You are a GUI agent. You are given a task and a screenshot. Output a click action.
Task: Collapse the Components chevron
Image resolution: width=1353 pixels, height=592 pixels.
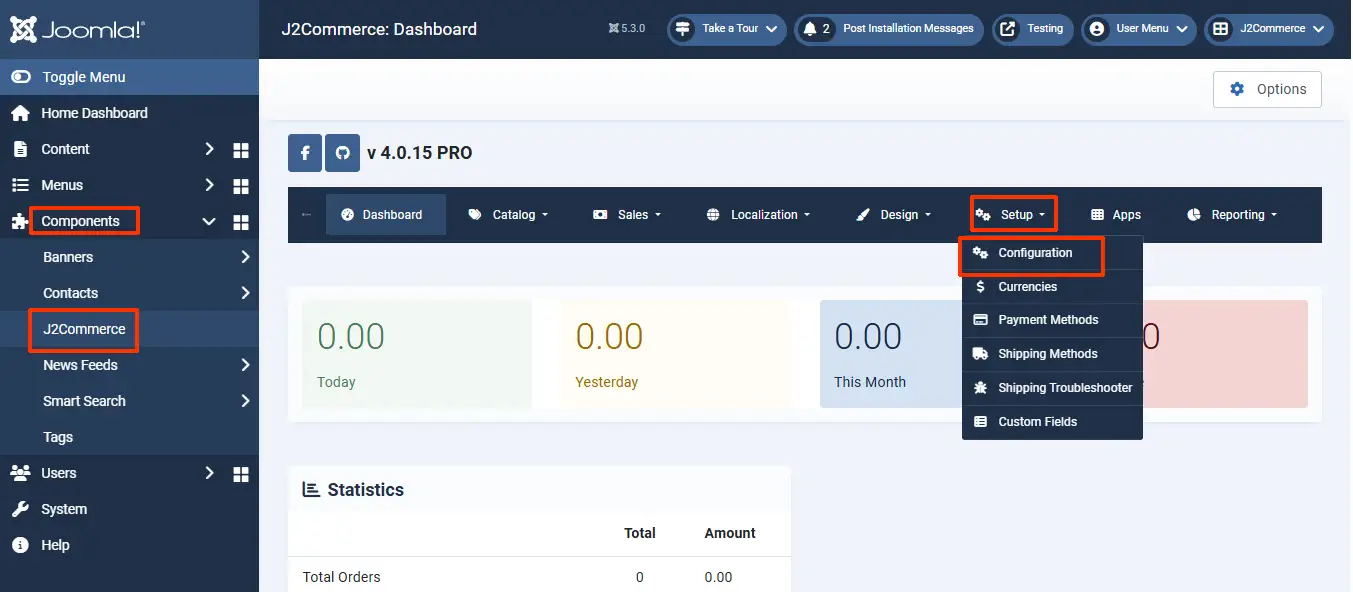point(209,221)
